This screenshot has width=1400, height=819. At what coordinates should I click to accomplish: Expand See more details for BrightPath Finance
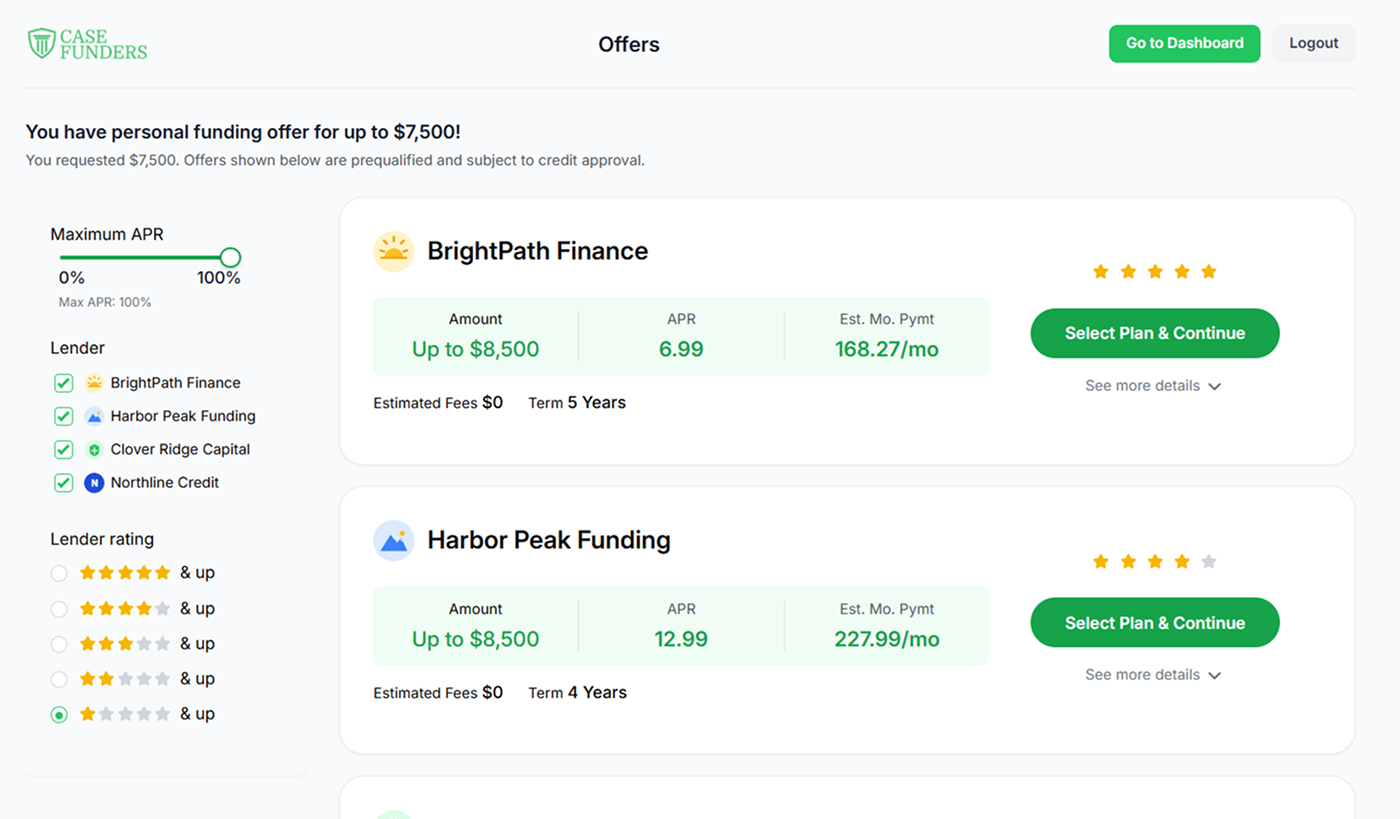(1153, 386)
